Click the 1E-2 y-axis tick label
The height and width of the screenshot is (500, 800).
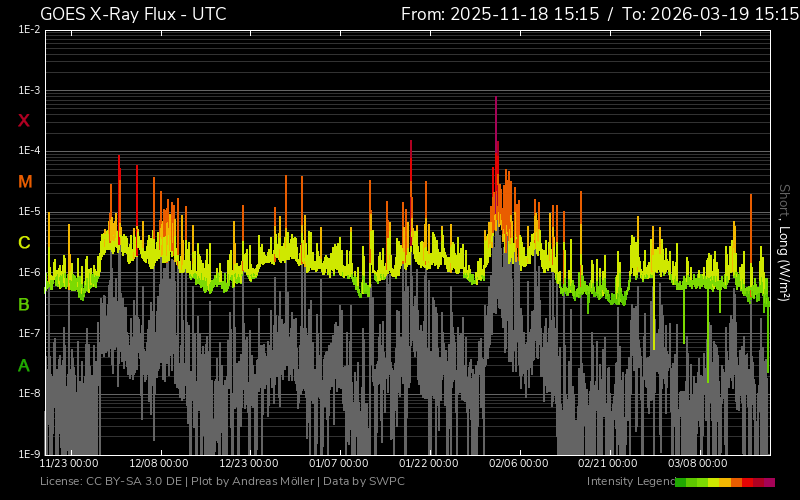tap(29, 30)
